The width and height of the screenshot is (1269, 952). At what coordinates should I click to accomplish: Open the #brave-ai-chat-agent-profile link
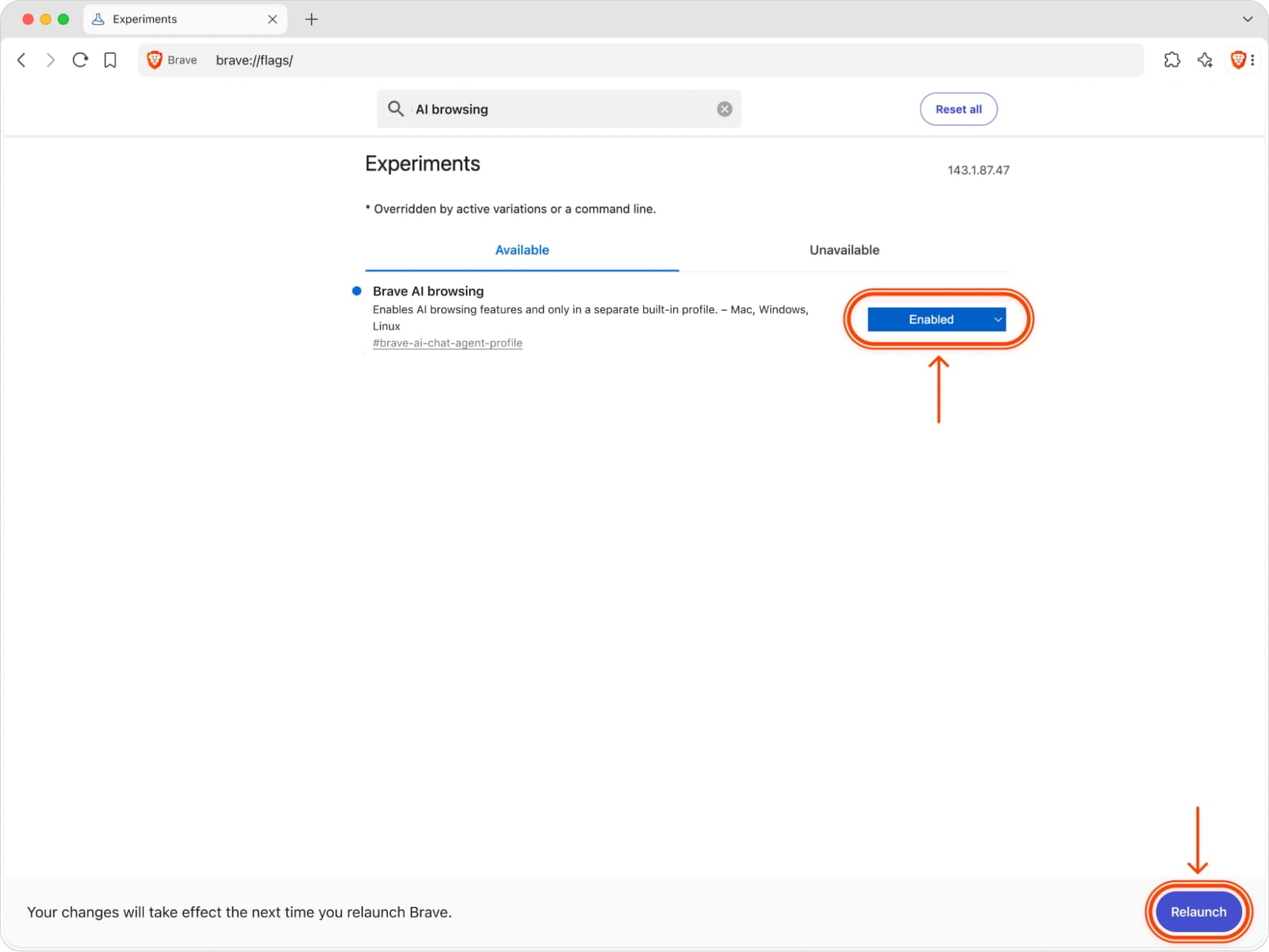pyautogui.click(x=448, y=343)
